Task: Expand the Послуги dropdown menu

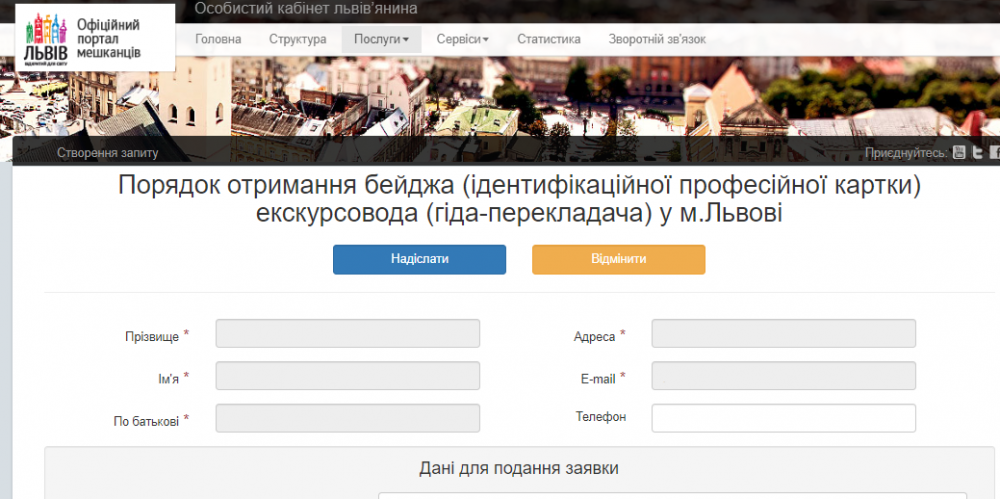Action: tap(381, 40)
